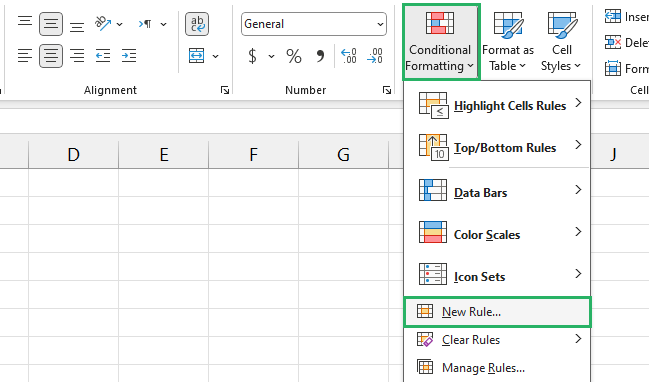Click the Manage Rules icon
The image size is (649, 382).
(425, 367)
